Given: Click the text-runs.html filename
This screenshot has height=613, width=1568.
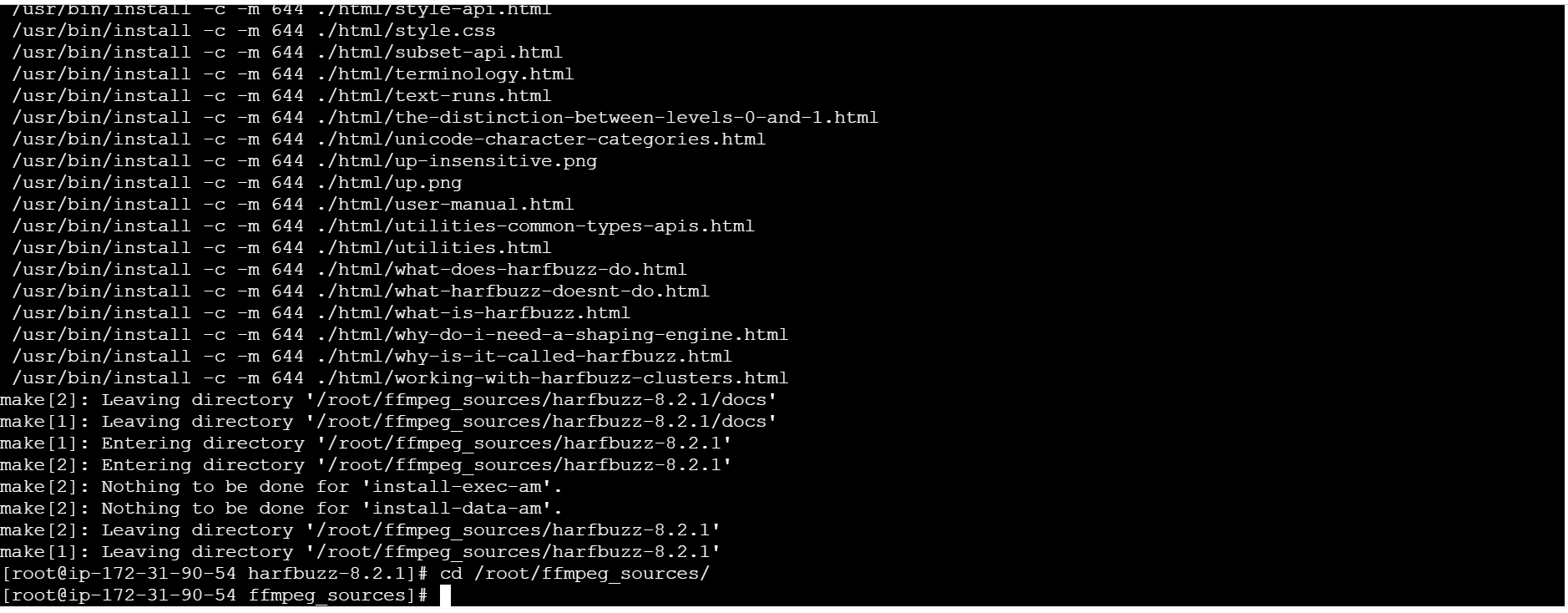Looking at the screenshot, I should click(x=473, y=96).
